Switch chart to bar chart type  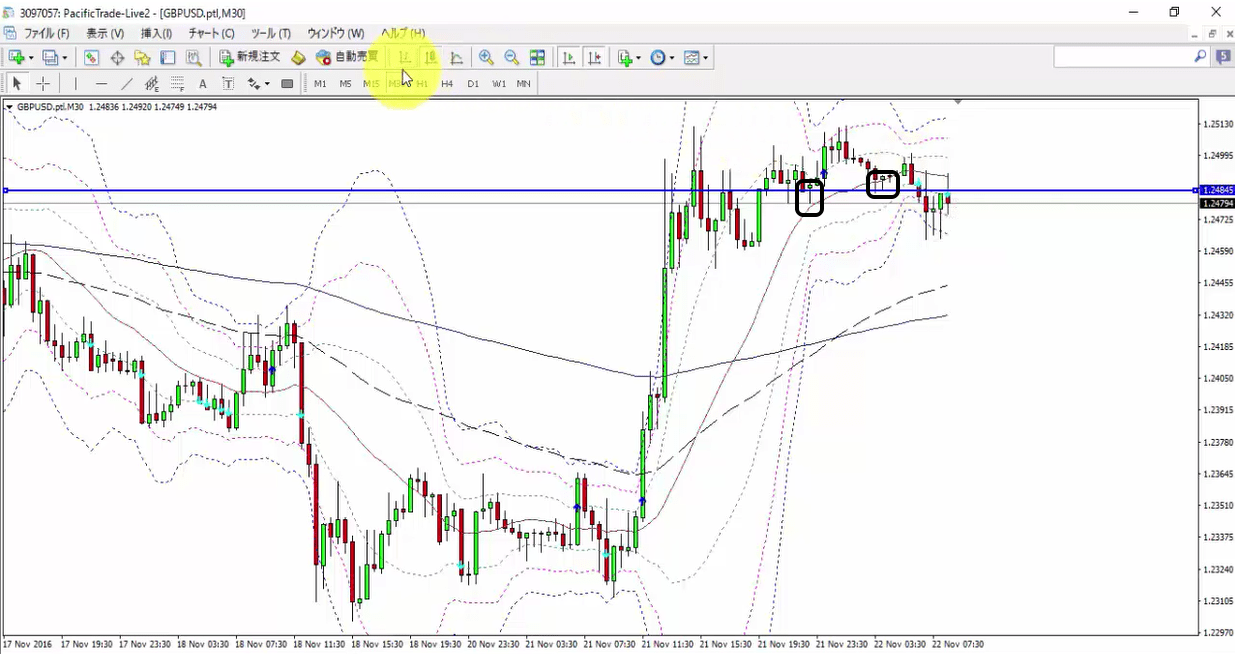point(405,58)
